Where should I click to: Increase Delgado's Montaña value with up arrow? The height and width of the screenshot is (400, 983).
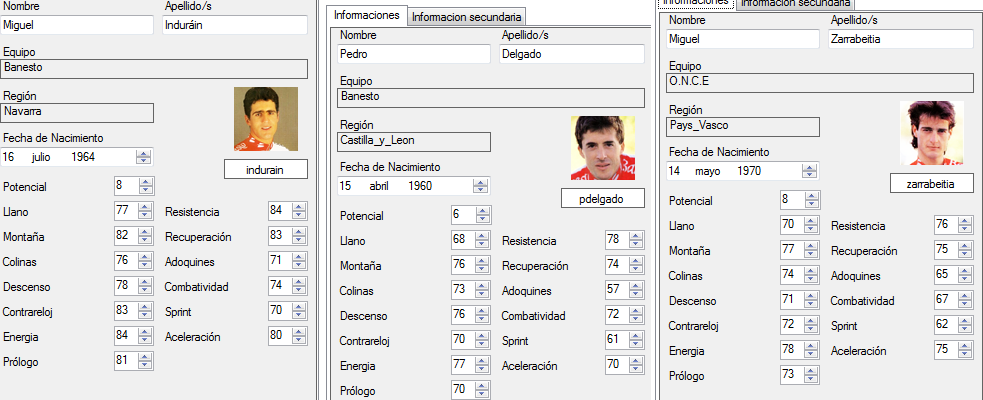[x=483, y=261]
